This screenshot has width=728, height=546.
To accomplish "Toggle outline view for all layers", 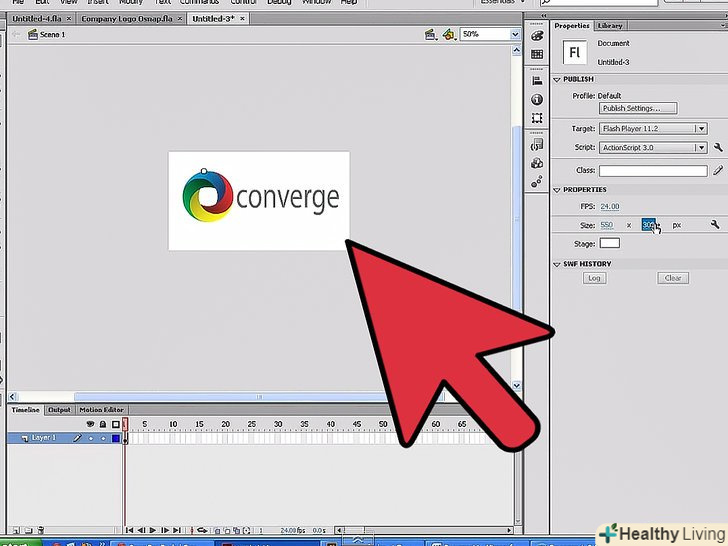I will (x=115, y=424).
